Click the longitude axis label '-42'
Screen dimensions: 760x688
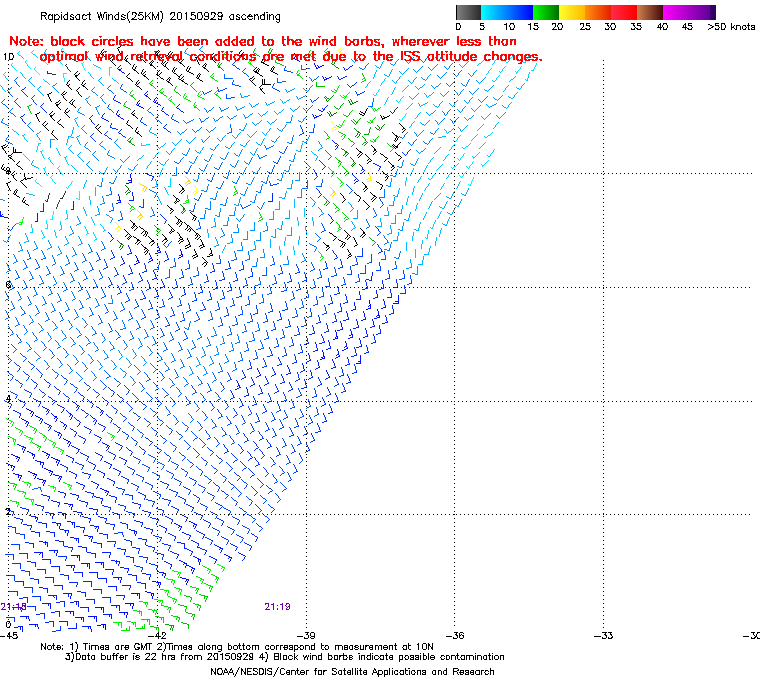coord(157,635)
